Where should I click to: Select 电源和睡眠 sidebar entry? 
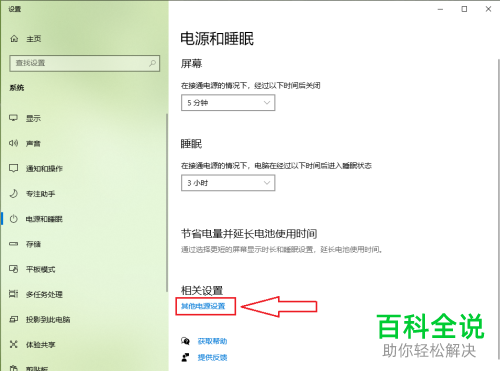tap(44, 219)
